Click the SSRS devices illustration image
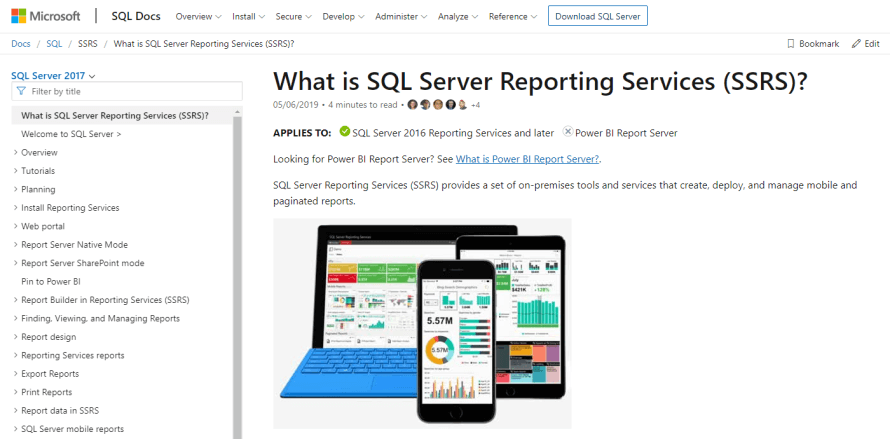This screenshot has height=439, width=890. click(x=422, y=323)
